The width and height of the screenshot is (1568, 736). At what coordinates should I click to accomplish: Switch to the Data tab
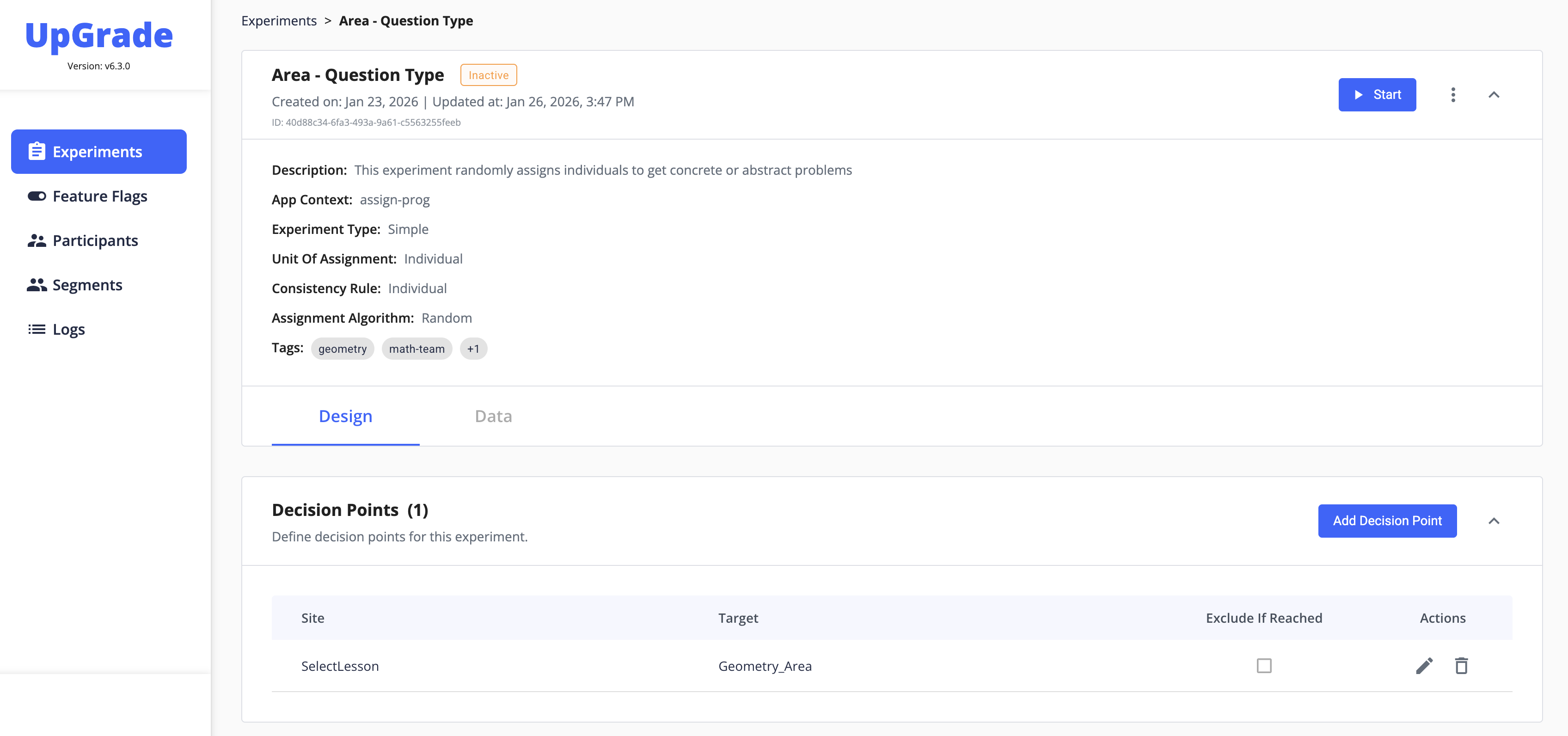pyautogui.click(x=493, y=417)
